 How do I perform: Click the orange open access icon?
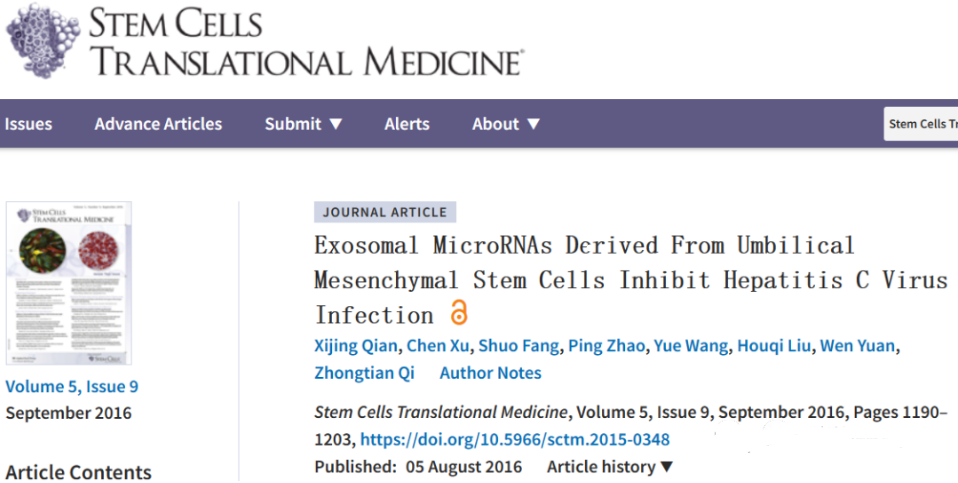point(459,313)
